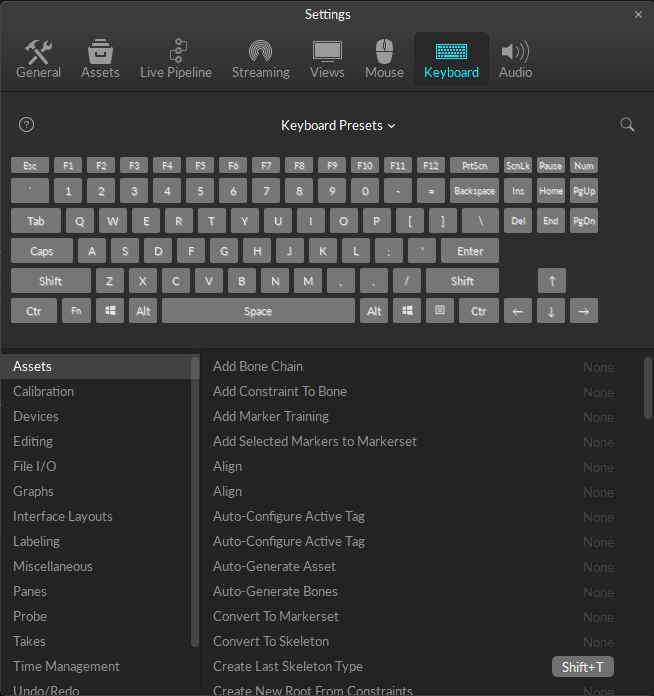Image resolution: width=654 pixels, height=696 pixels.
Task: Select the Calibration category
Action: pyautogui.click(x=43, y=391)
